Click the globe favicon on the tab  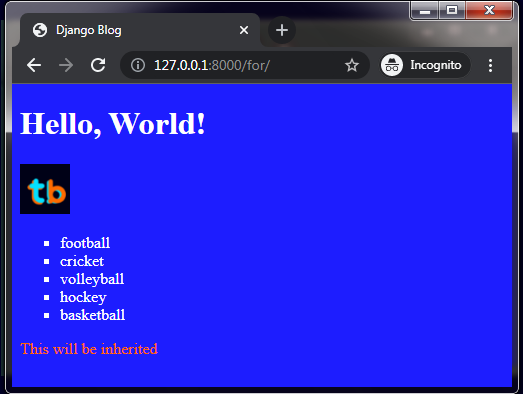pyautogui.click(x=40, y=30)
